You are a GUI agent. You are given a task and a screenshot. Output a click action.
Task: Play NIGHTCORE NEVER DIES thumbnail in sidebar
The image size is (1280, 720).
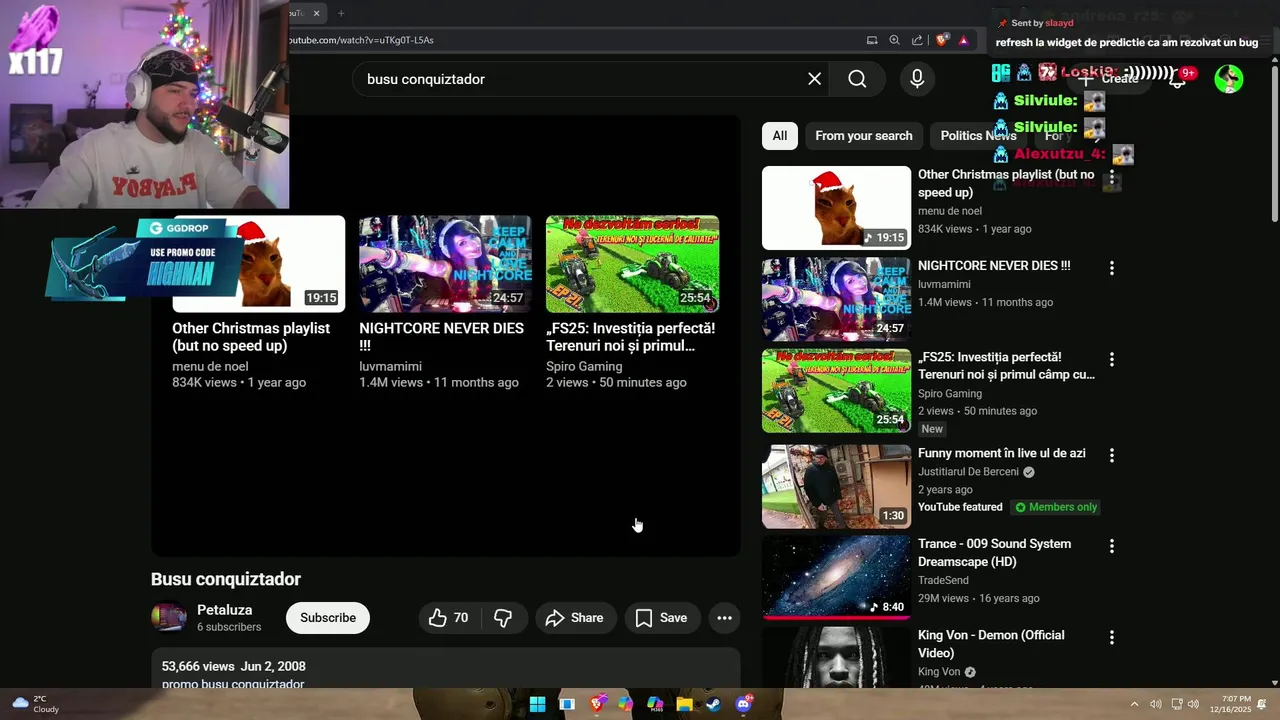click(x=836, y=299)
